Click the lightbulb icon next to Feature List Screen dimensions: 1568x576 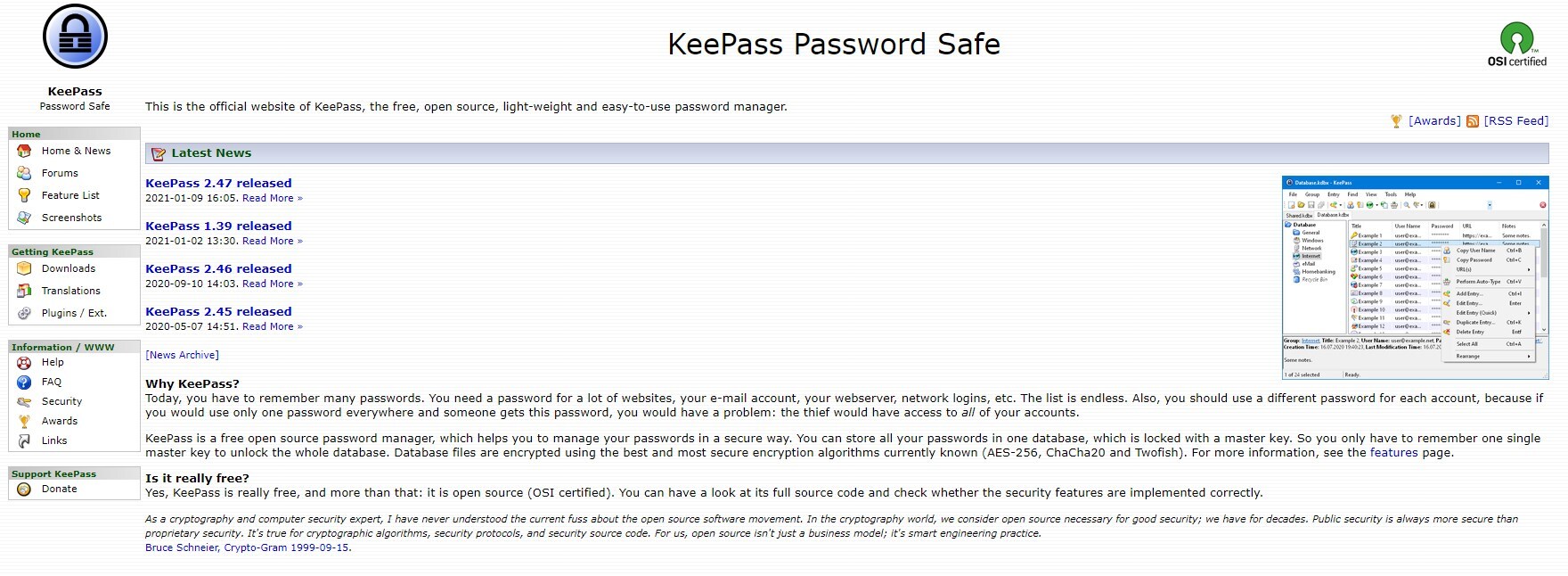tap(24, 195)
